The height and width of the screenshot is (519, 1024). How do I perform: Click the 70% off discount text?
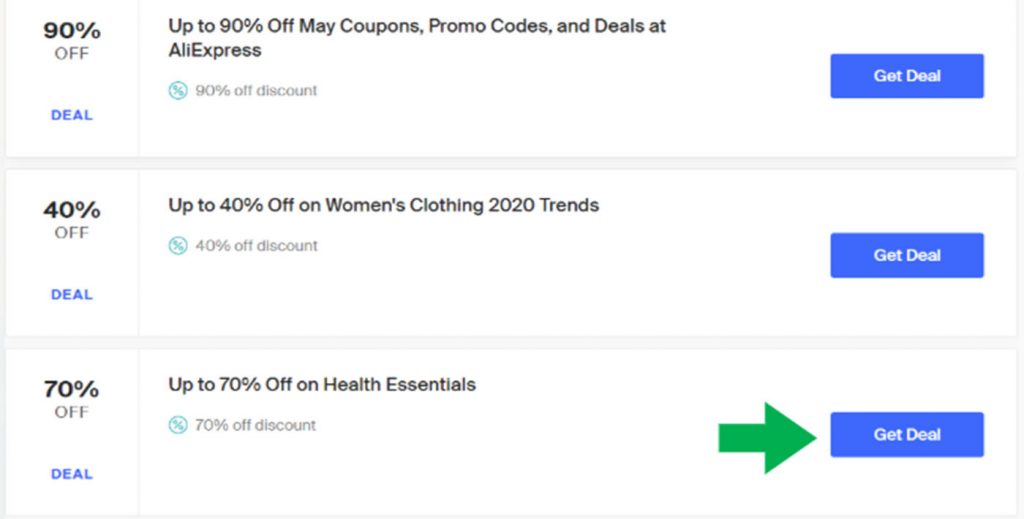[255, 425]
